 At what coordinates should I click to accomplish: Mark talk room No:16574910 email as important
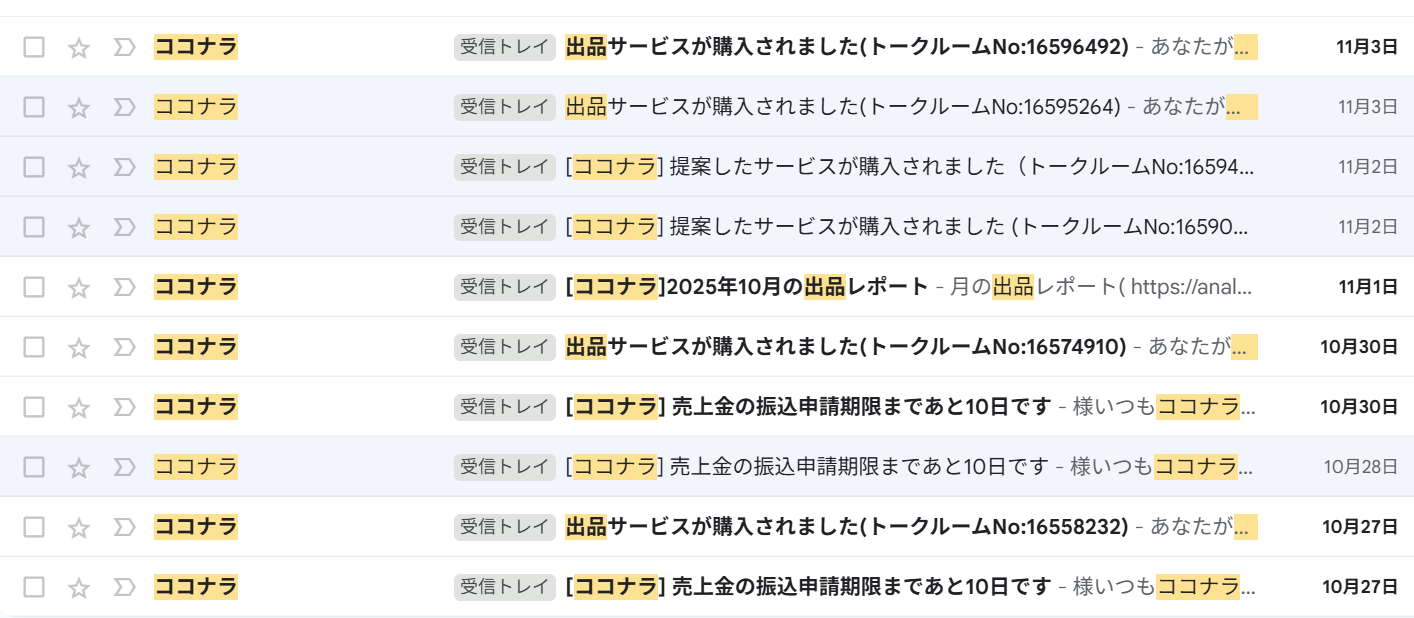tap(124, 347)
